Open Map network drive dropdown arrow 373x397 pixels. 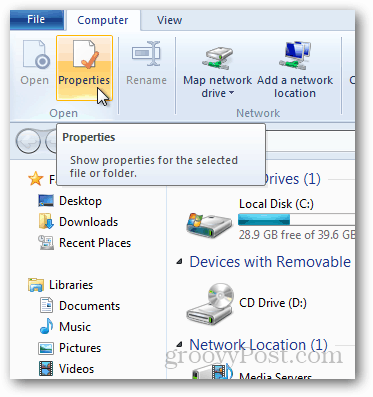tap(231, 93)
